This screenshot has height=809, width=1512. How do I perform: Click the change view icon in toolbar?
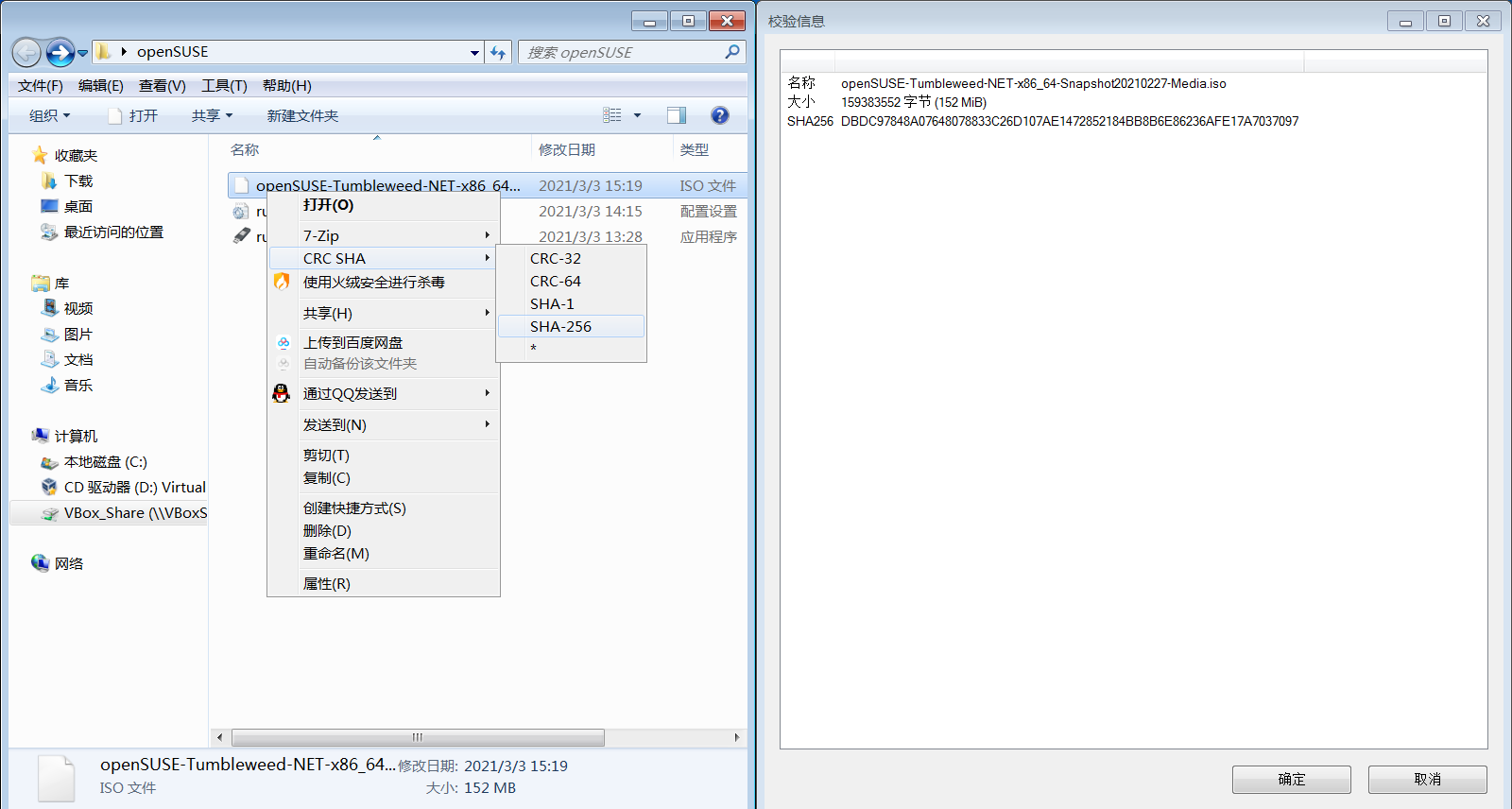612,115
